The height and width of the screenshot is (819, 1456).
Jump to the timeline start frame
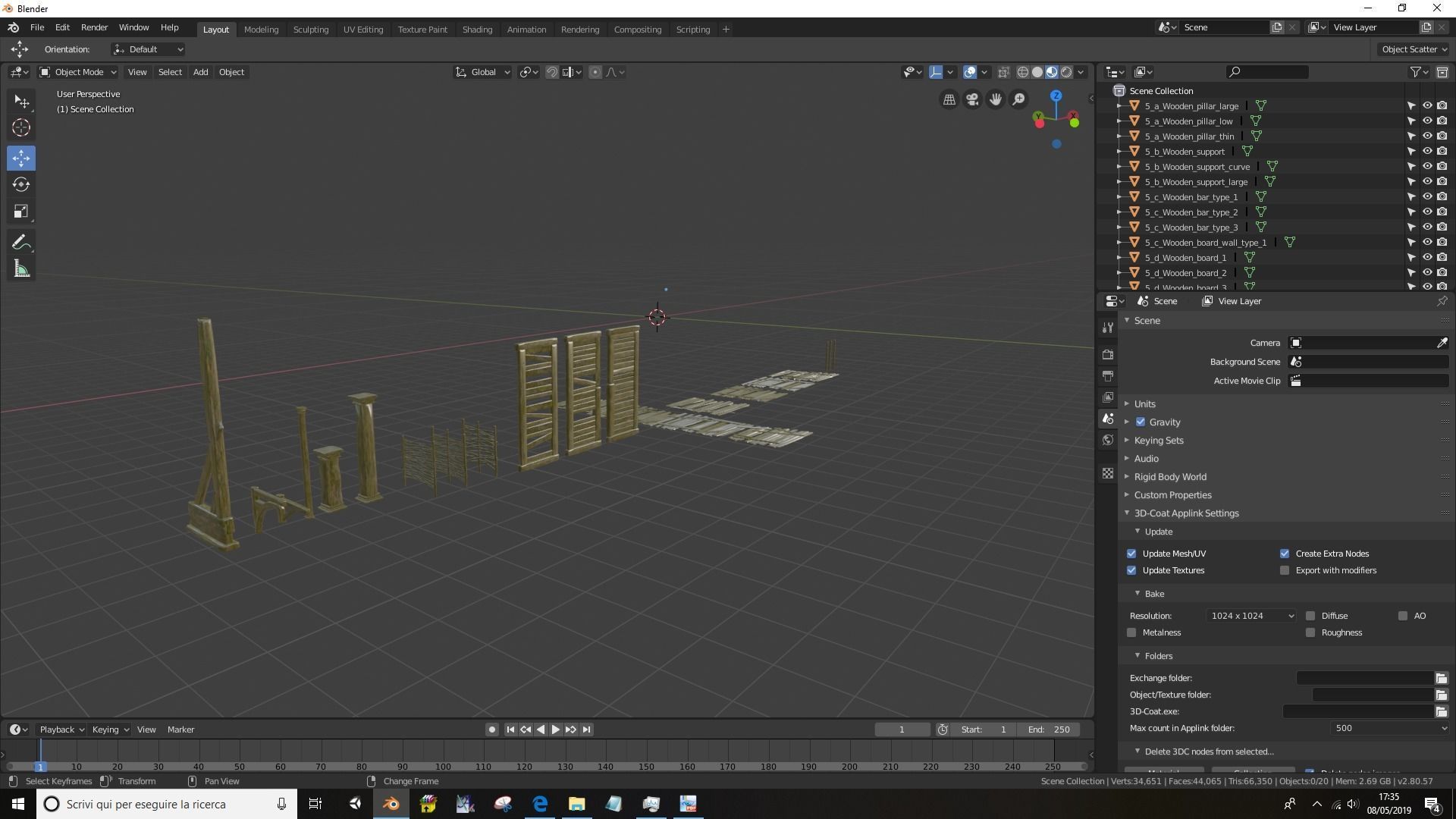tap(510, 730)
